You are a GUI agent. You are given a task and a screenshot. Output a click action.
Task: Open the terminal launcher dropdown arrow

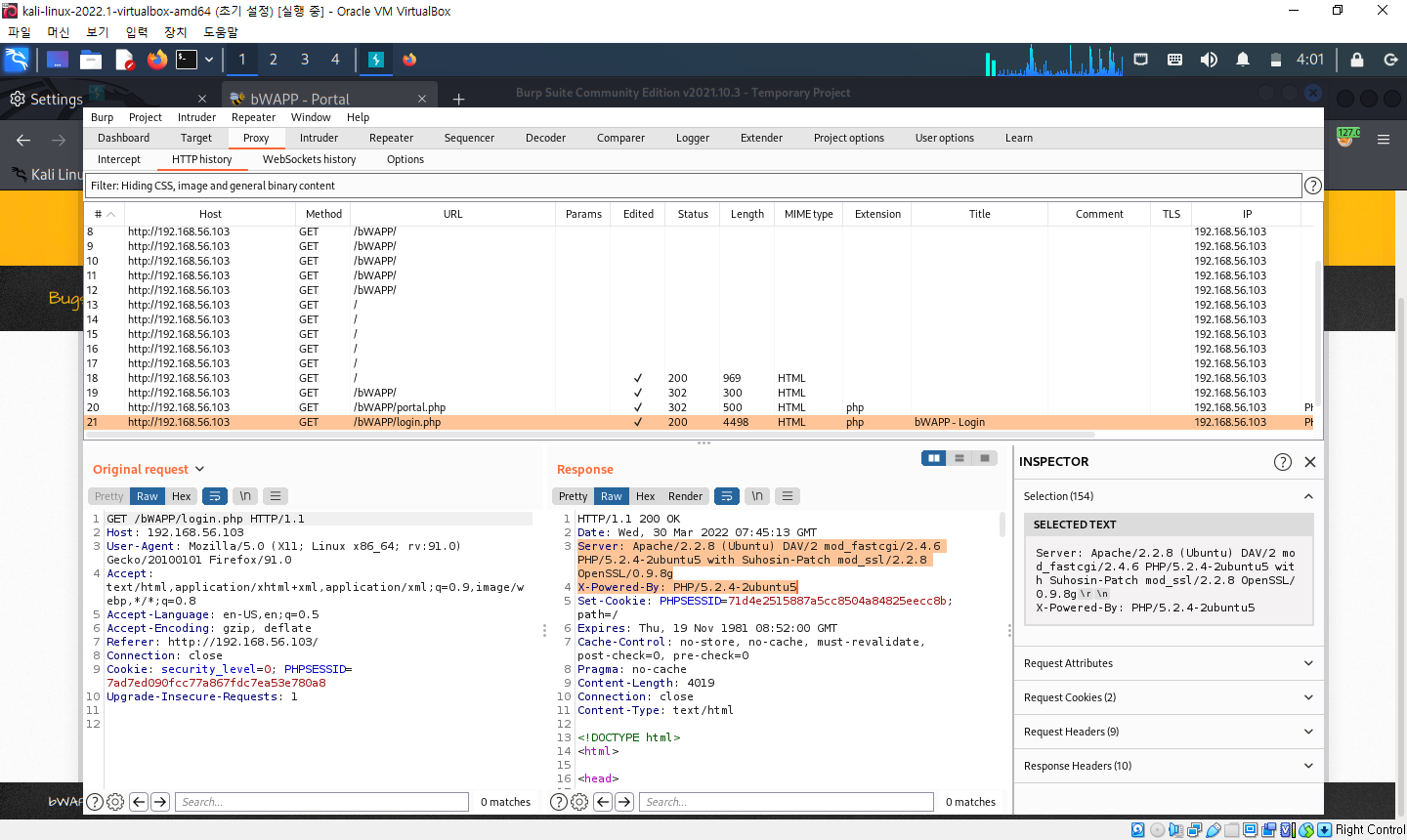(209, 60)
